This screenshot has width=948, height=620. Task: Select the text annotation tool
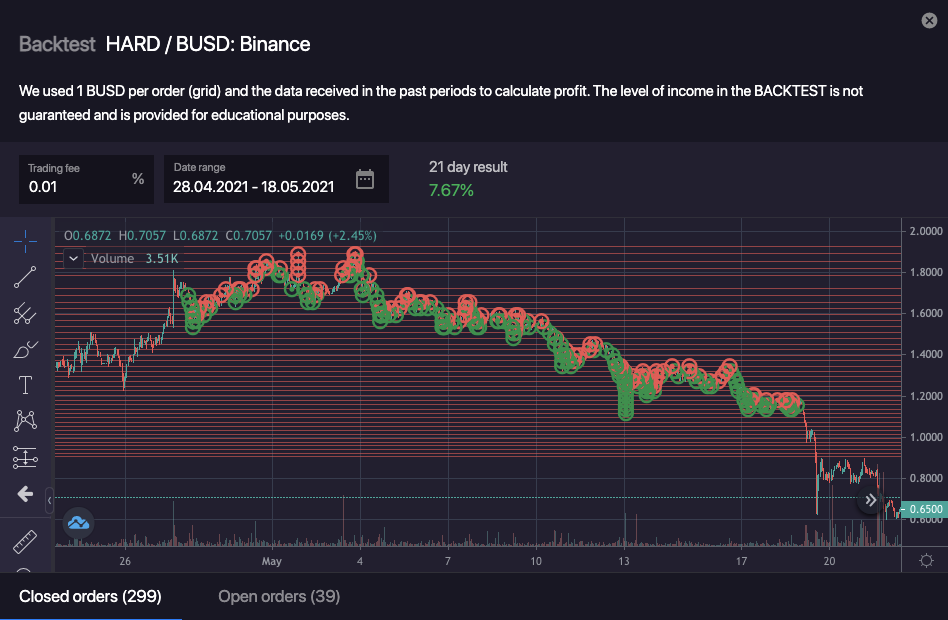tap(25, 386)
